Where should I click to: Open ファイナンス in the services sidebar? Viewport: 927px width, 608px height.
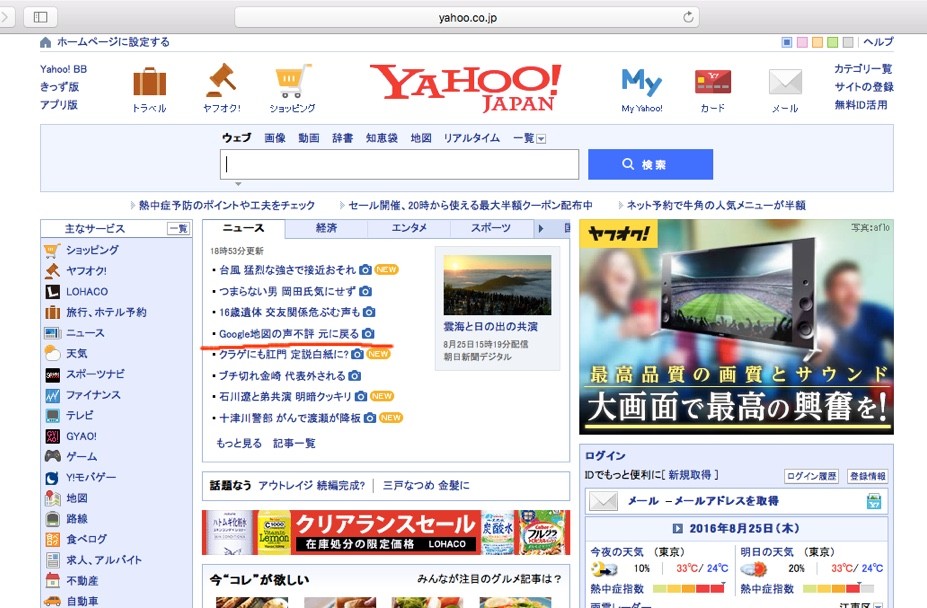pyautogui.click(x=93, y=395)
